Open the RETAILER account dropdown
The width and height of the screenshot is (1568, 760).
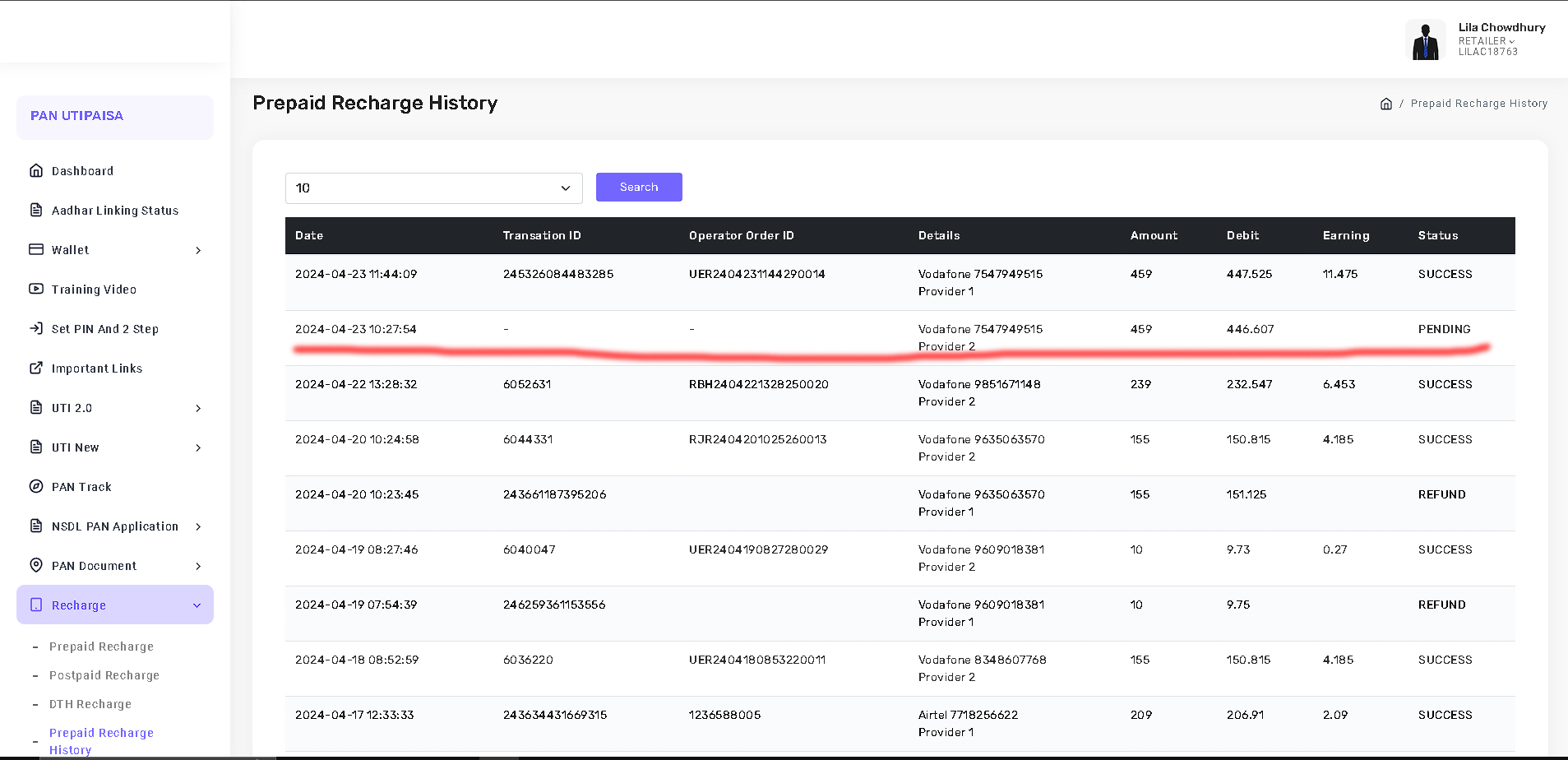pos(1486,41)
